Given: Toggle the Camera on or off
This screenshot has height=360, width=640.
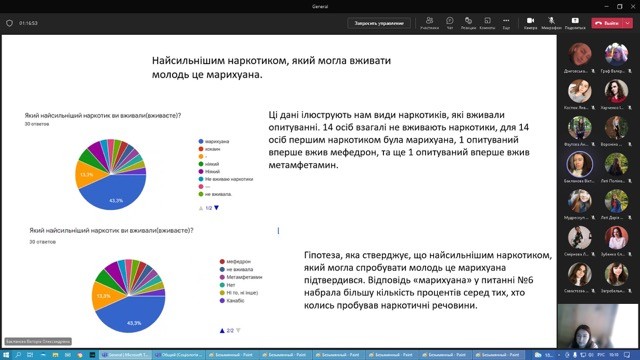Looking at the screenshot, I should [x=530, y=23].
